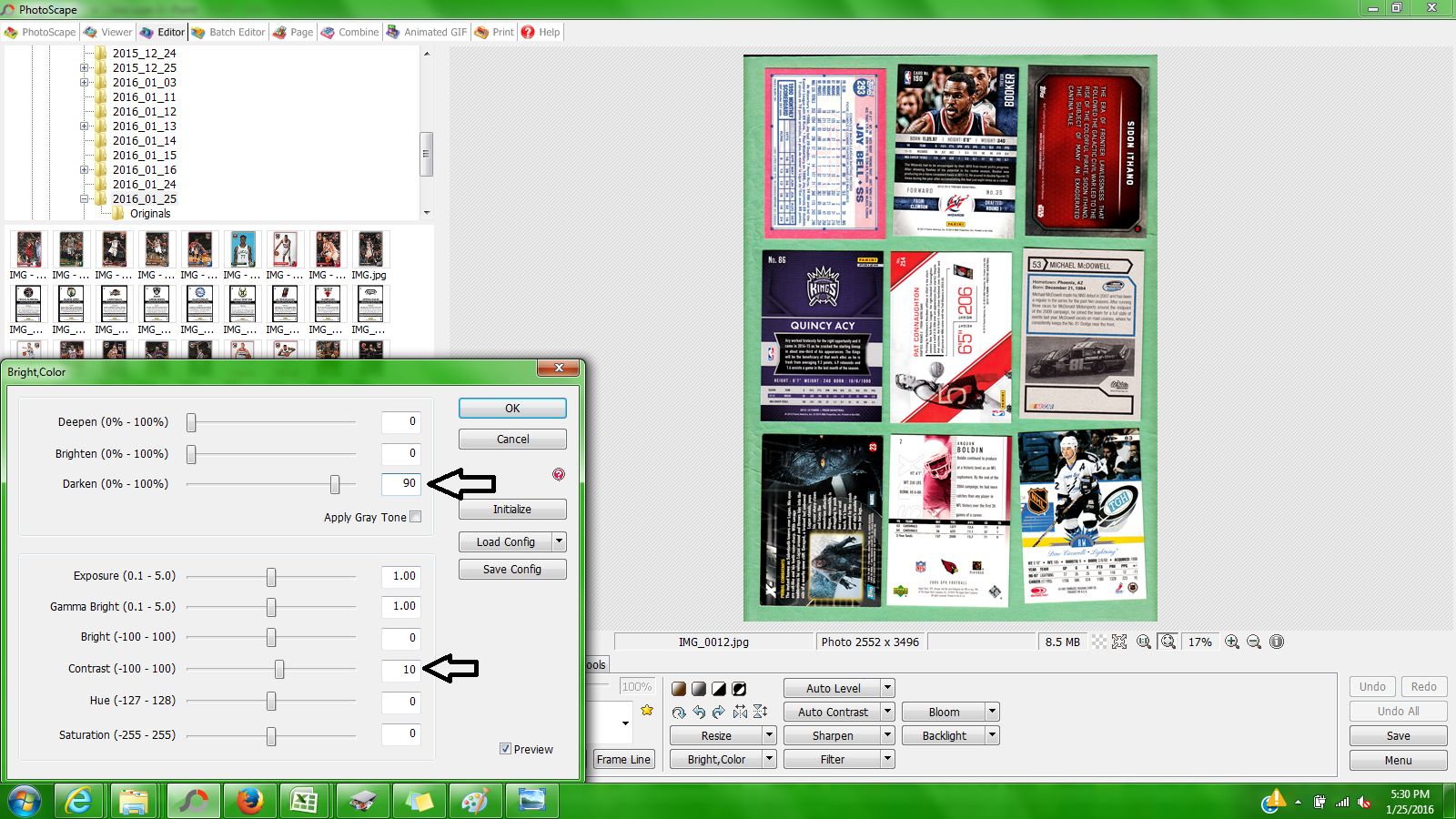Click the Frame Line button
Image resolution: width=1456 pixels, height=819 pixels.
click(623, 759)
